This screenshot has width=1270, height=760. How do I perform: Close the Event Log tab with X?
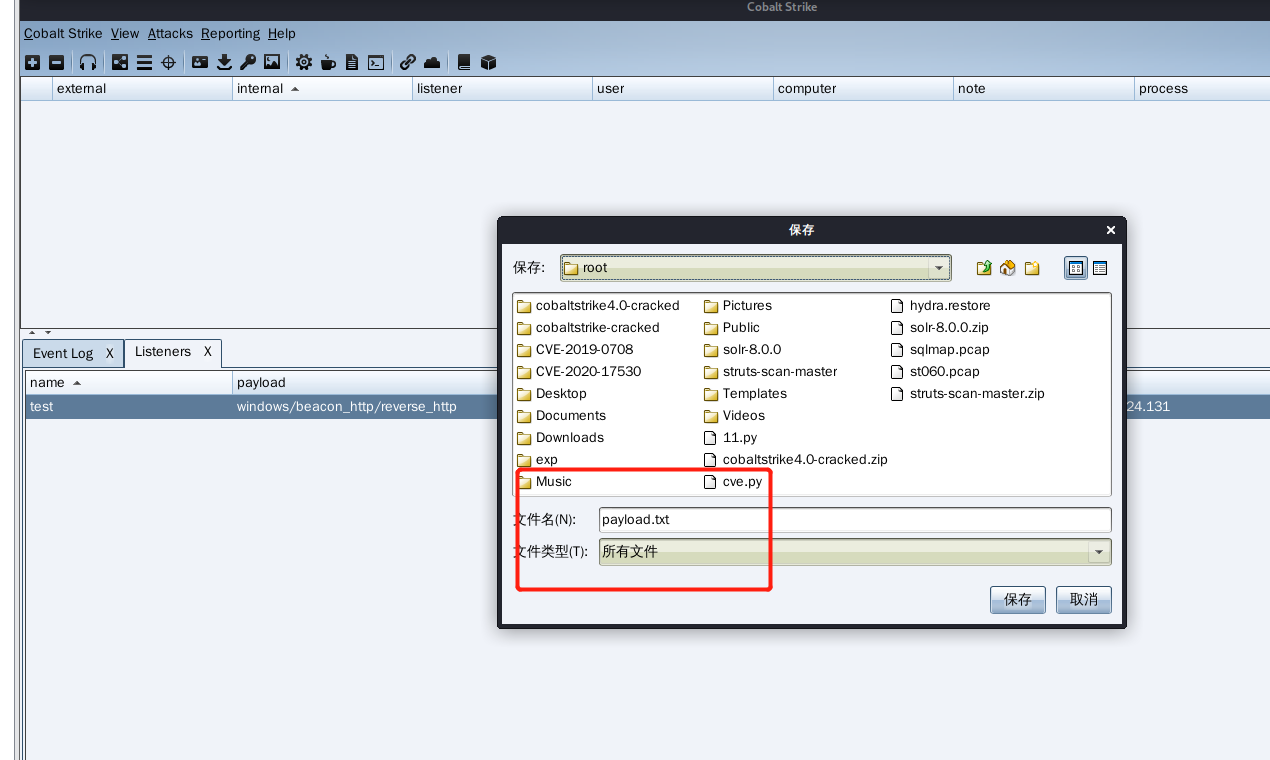tap(110, 353)
